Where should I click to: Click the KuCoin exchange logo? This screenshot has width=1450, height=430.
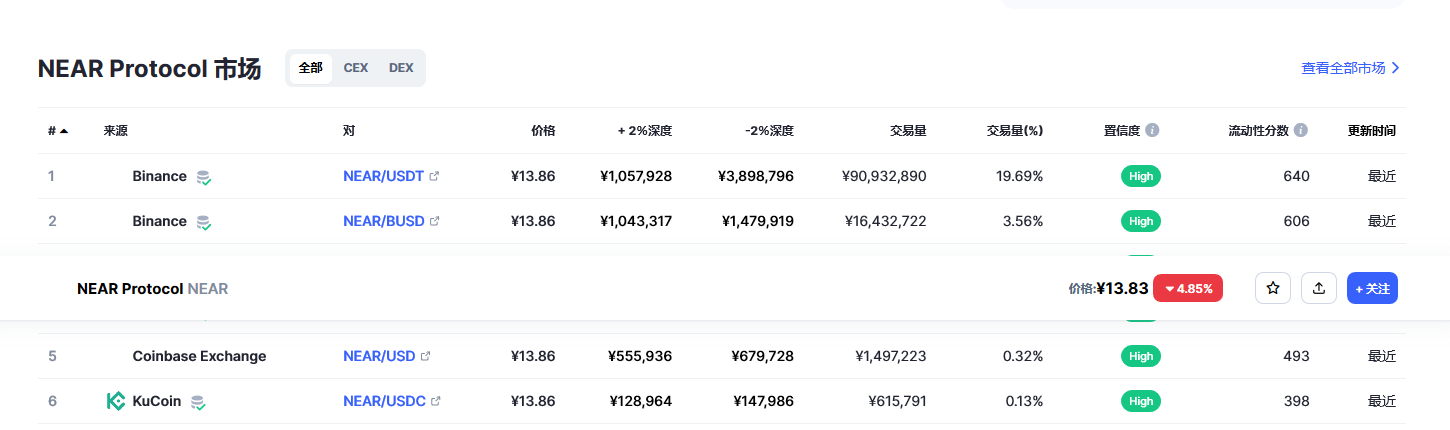(116, 401)
